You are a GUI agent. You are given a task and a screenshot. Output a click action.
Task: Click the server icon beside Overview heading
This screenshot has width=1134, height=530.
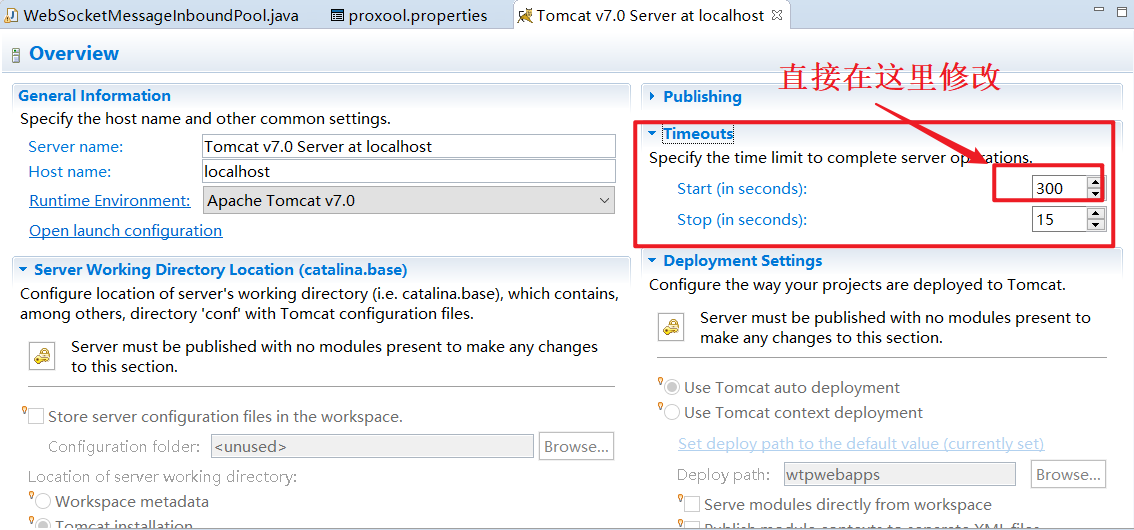coord(15,56)
